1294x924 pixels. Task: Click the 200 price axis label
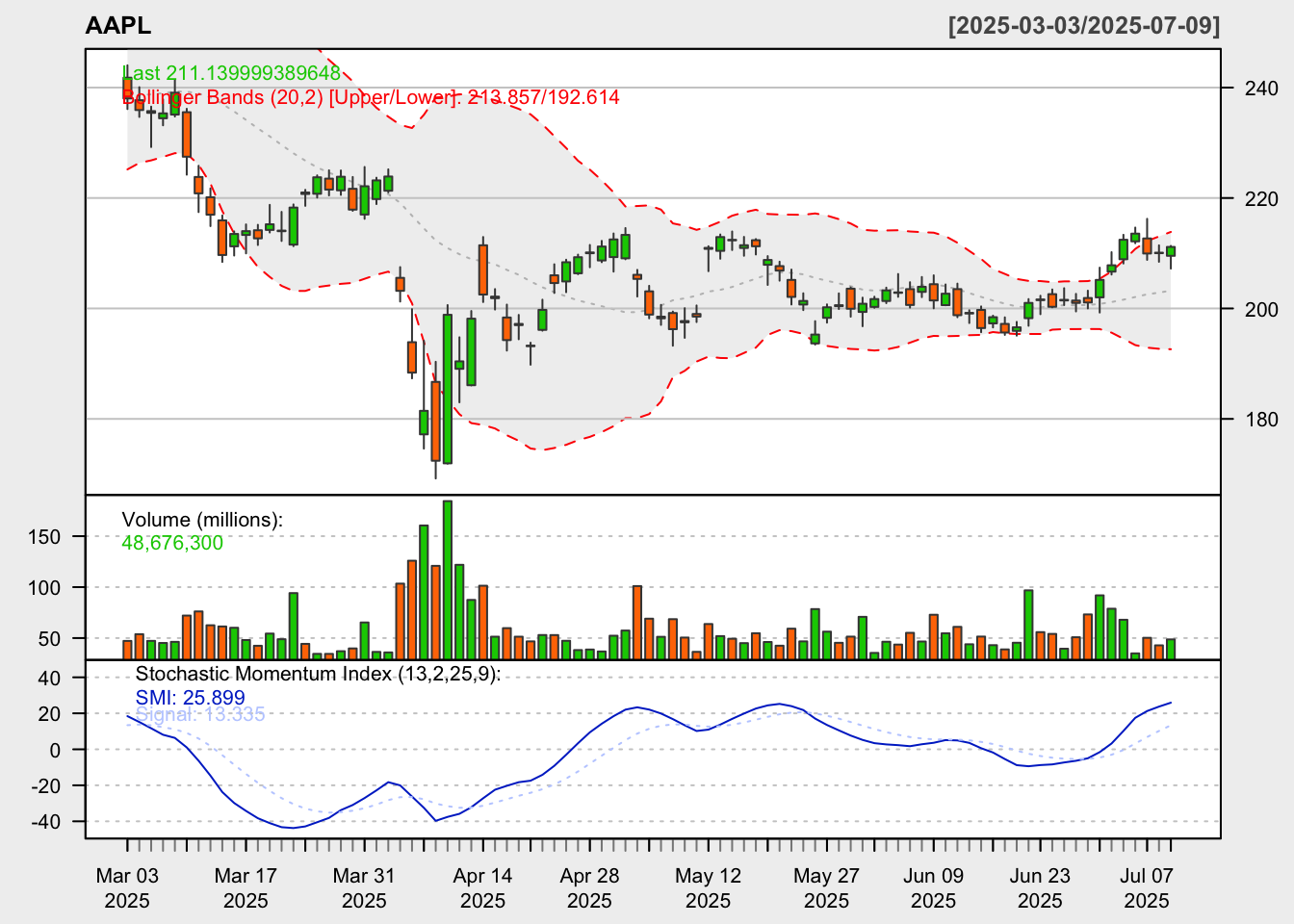1261,309
